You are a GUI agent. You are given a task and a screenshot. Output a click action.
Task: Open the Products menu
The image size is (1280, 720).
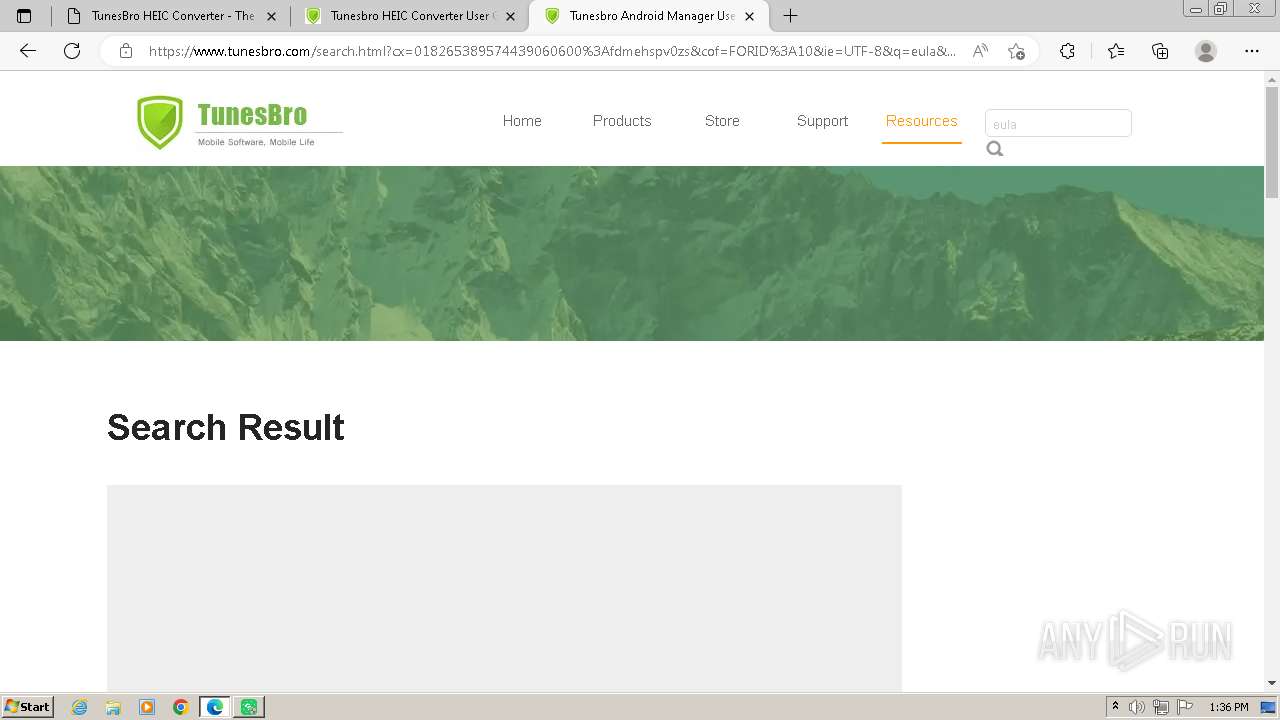(x=622, y=121)
